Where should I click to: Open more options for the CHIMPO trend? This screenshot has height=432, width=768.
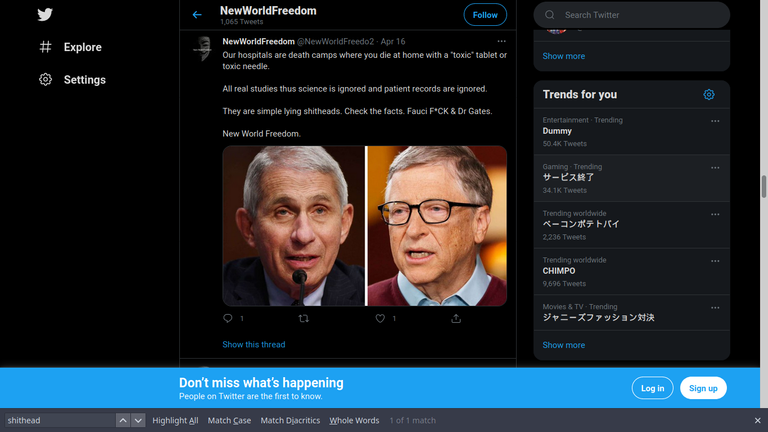click(x=715, y=261)
